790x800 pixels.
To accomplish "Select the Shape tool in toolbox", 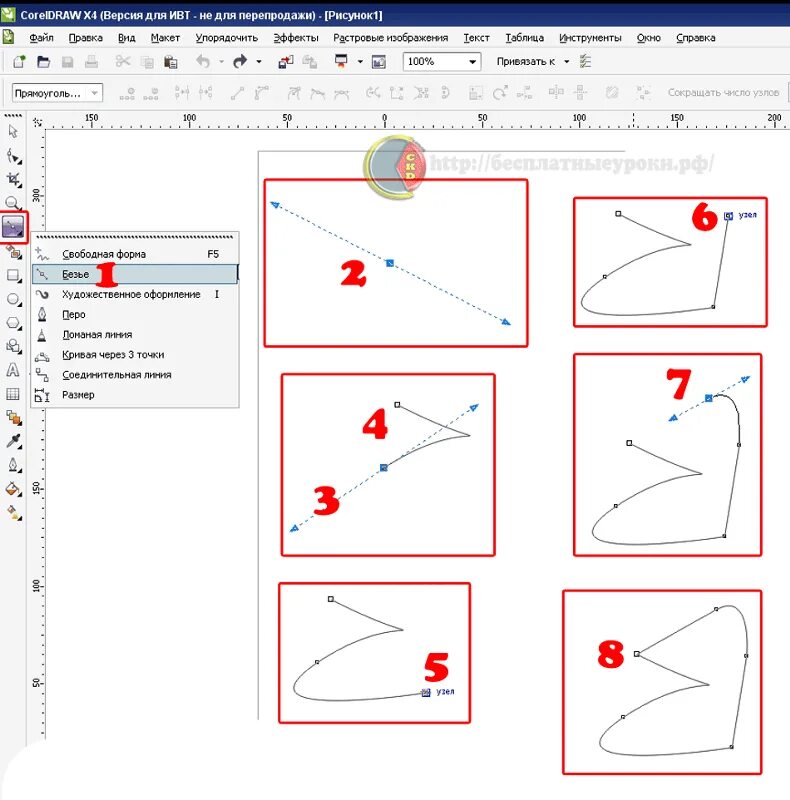I will [x=13, y=156].
